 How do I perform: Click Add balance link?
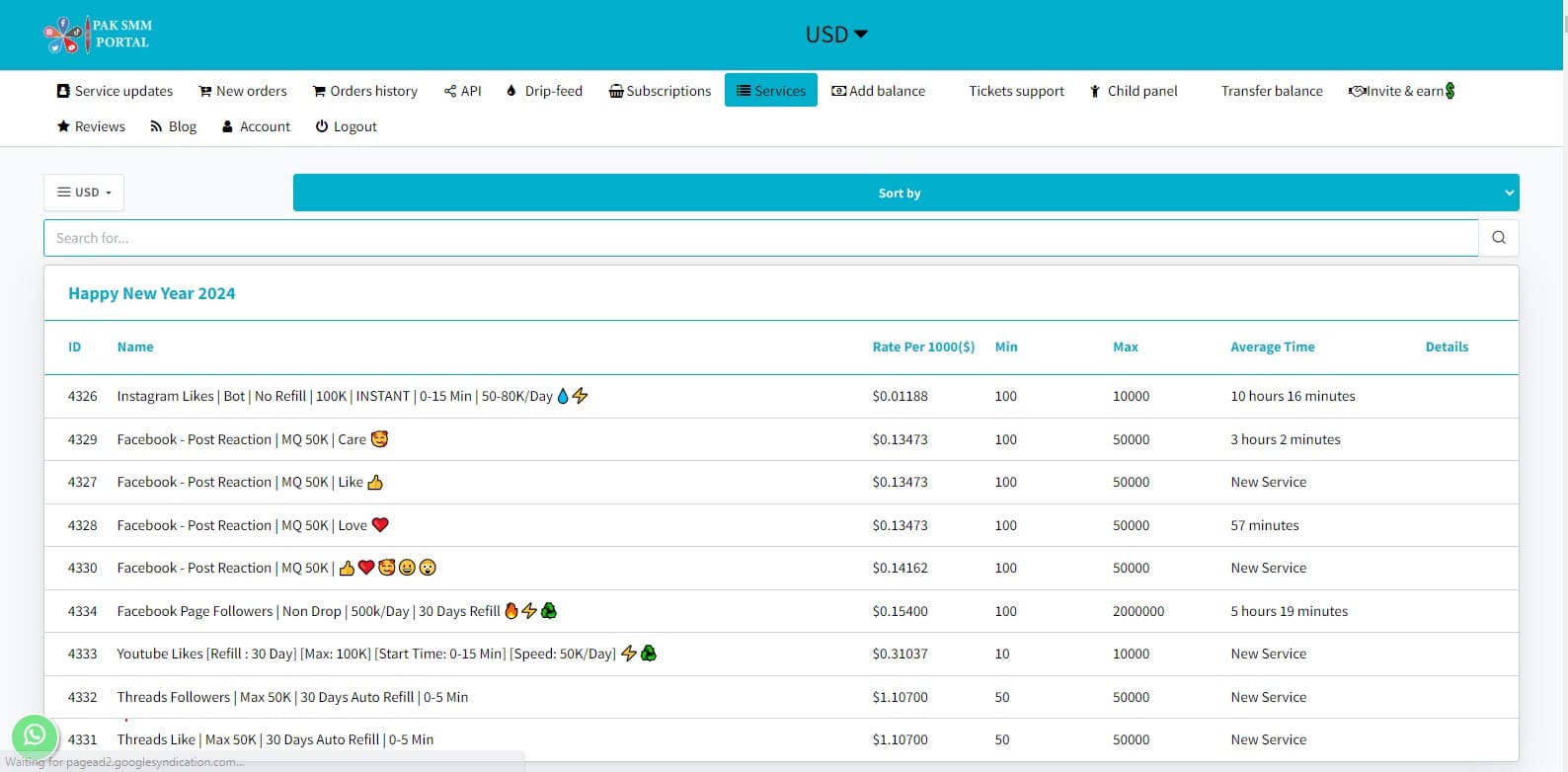pos(879,91)
